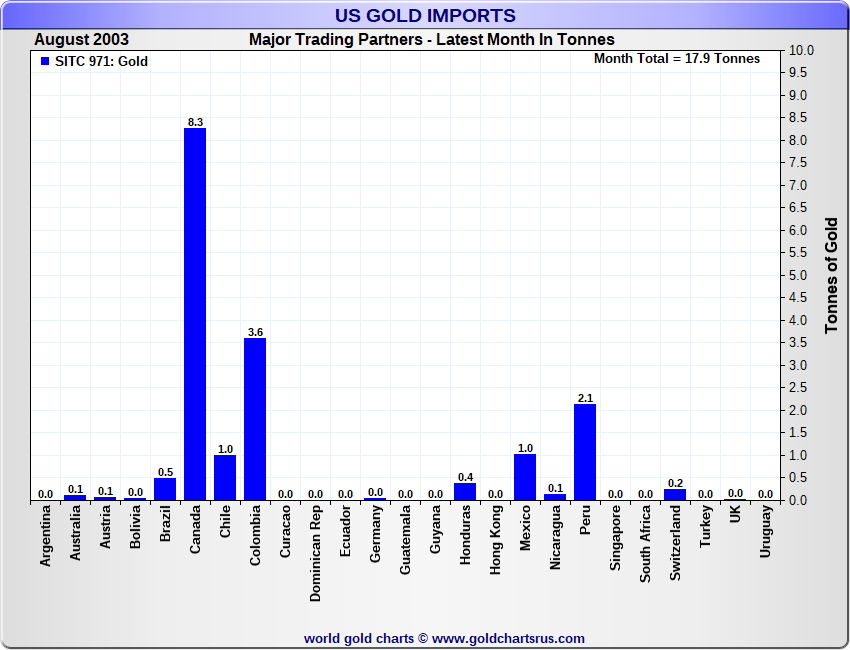The height and width of the screenshot is (650, 850).
Task: Click the tall Canada bar in the chart
Action: click(195, 313)
